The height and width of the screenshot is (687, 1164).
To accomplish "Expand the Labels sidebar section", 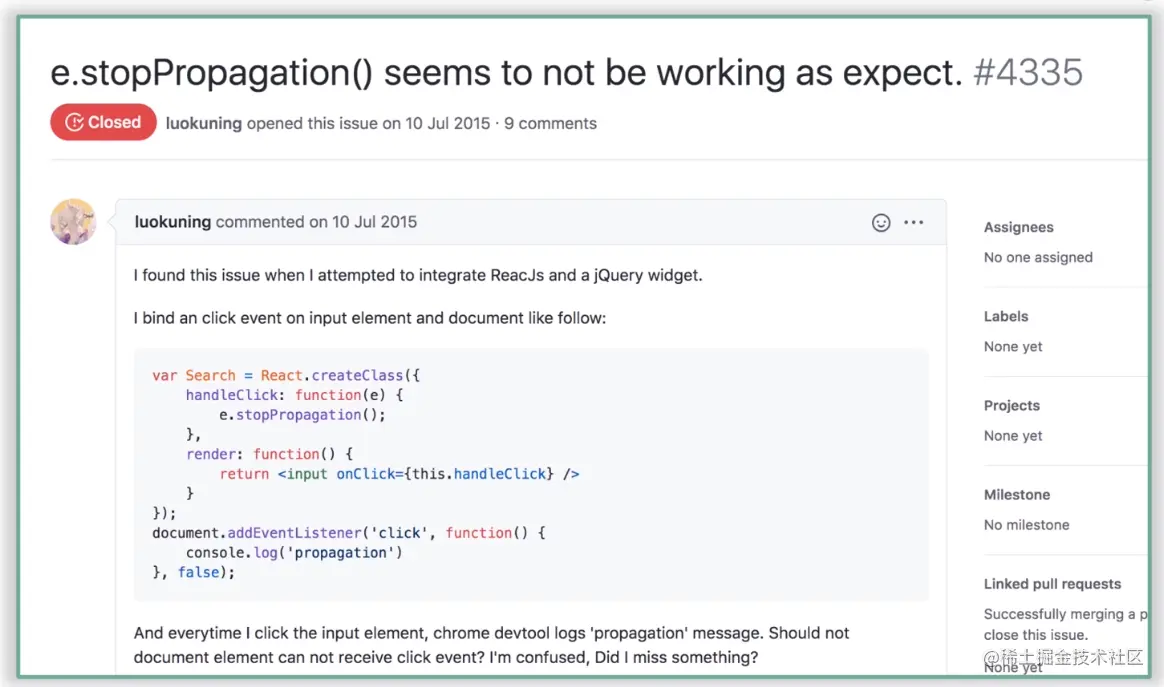I will click(x=1006, y=317).
